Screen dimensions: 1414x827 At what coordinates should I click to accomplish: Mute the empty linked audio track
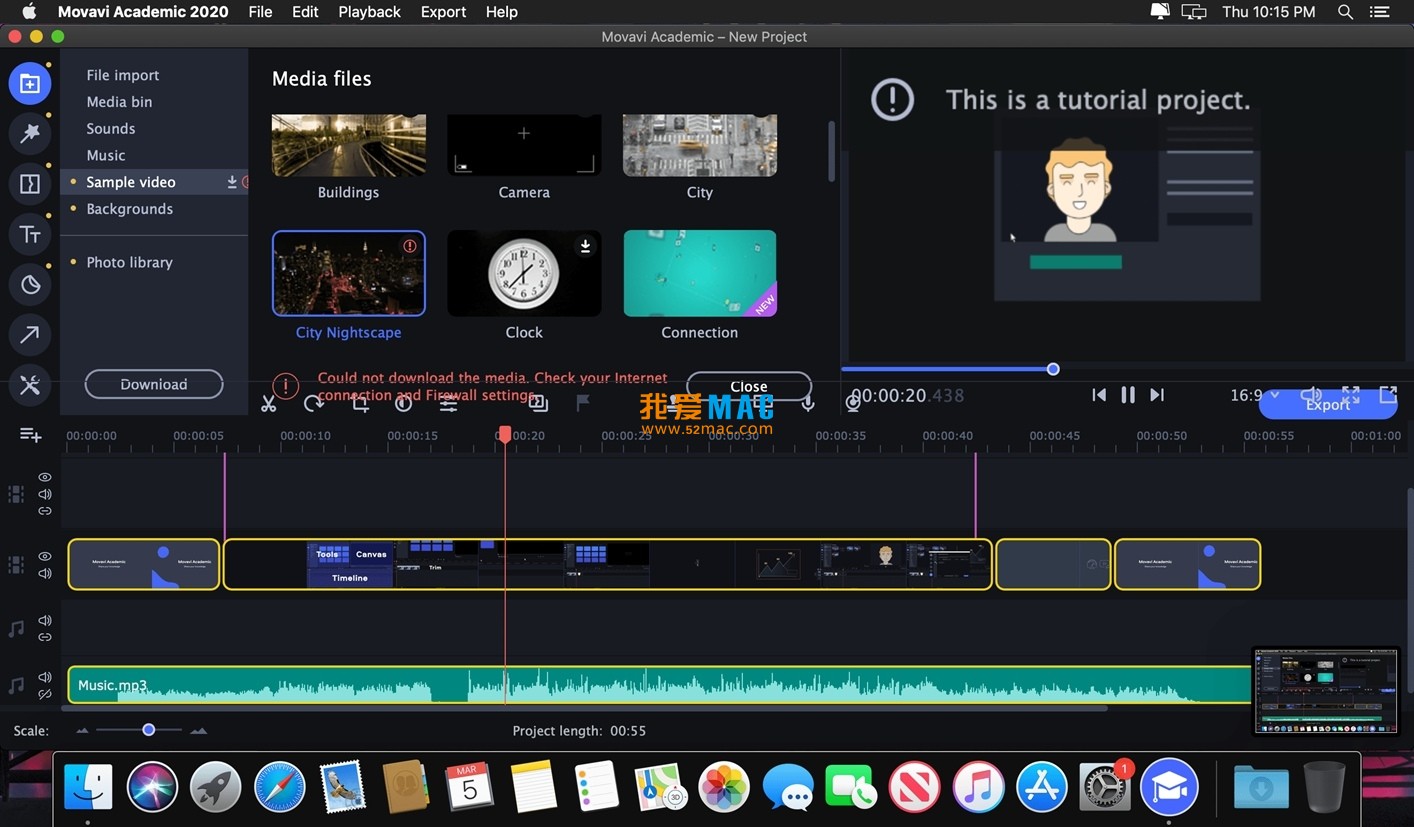point(45,621)
